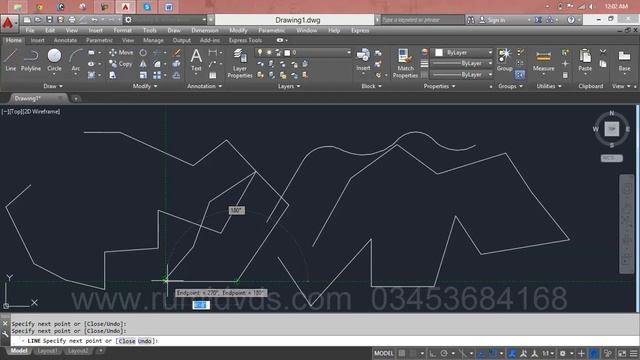Click Save in quick access toolbar
The height and width of the screenshot is (360, 640).
[x=49, y=20]
